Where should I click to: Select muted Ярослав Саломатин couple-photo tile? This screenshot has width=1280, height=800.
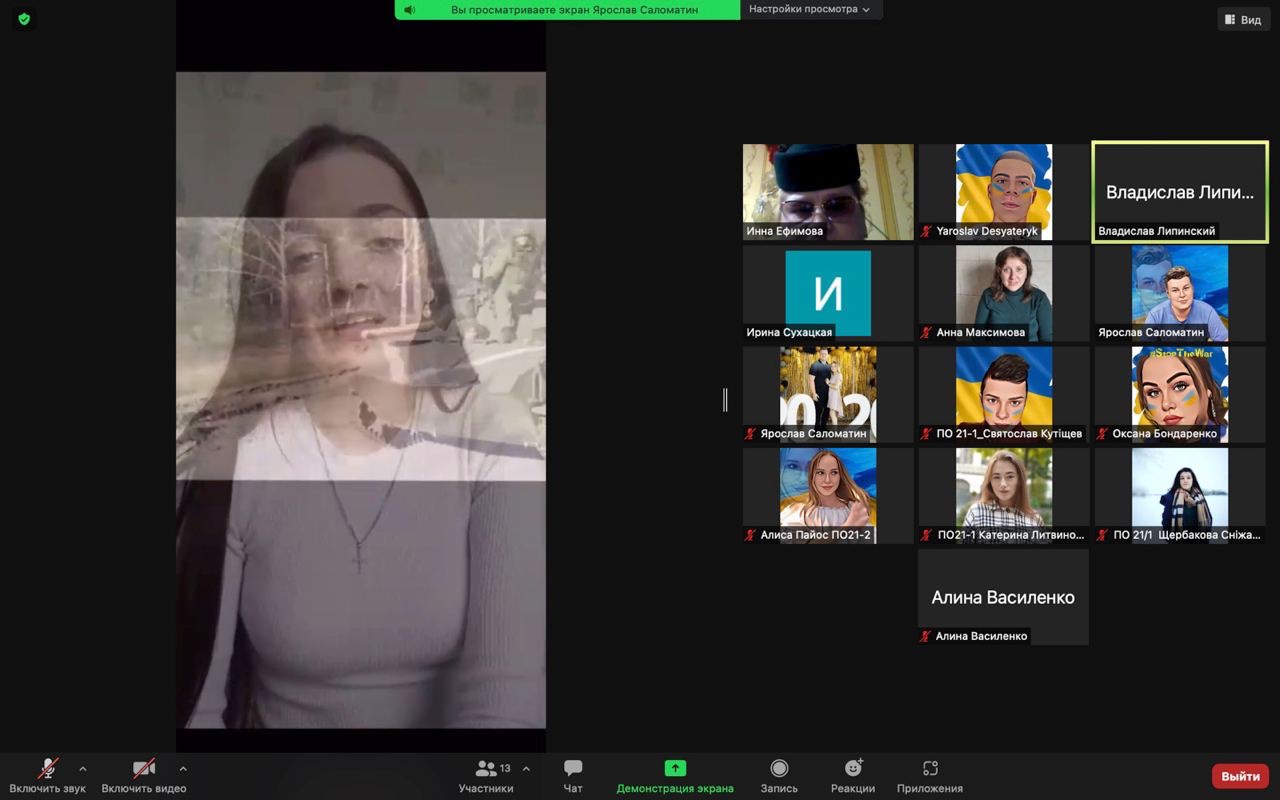pos(828,394)
